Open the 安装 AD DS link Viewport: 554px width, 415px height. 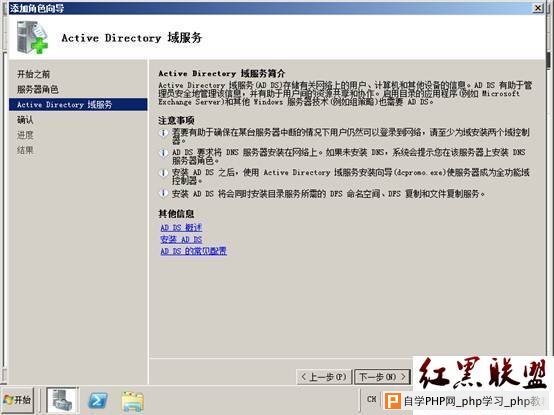181,239
